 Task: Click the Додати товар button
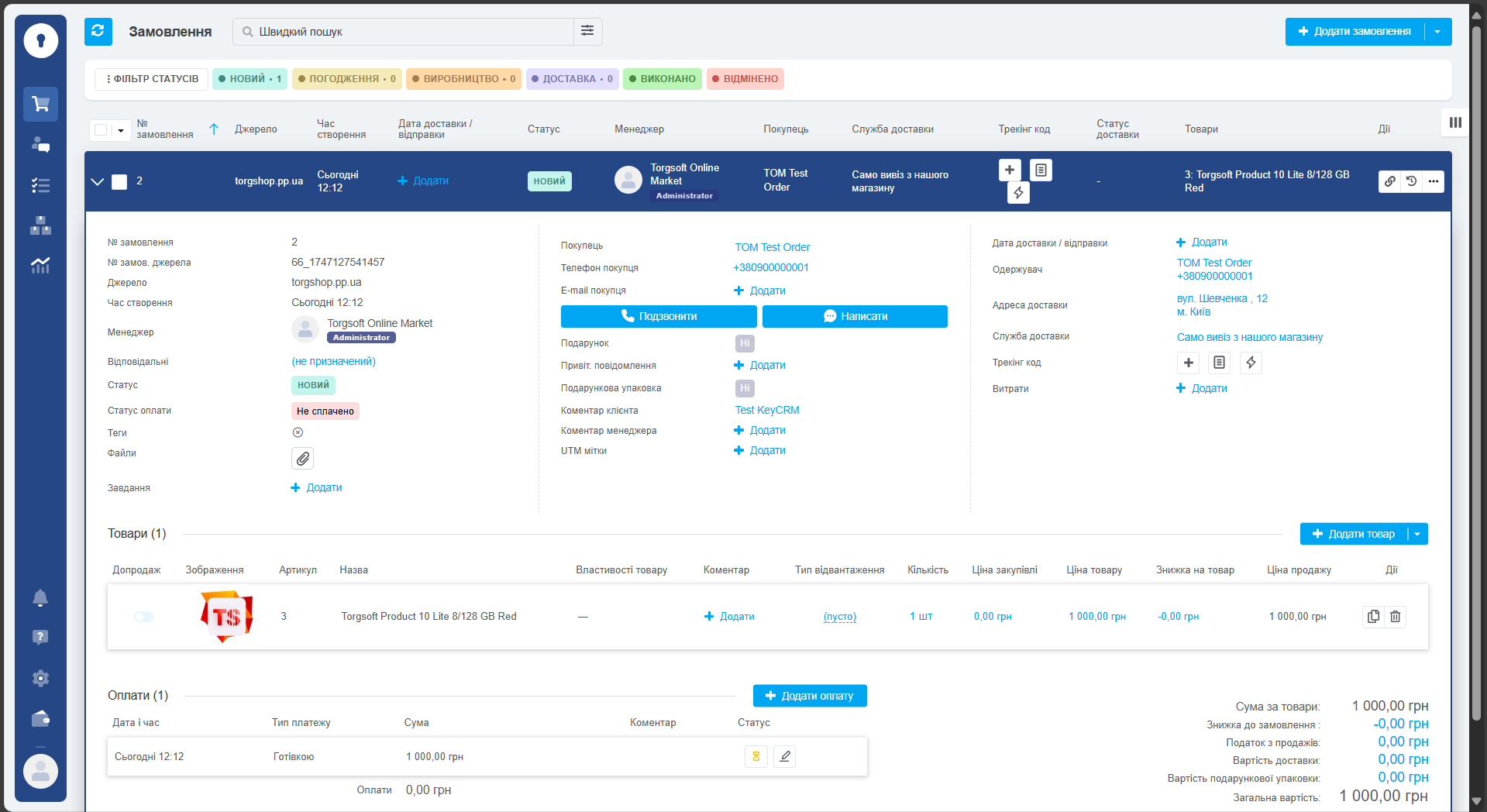pos(1353,534)
